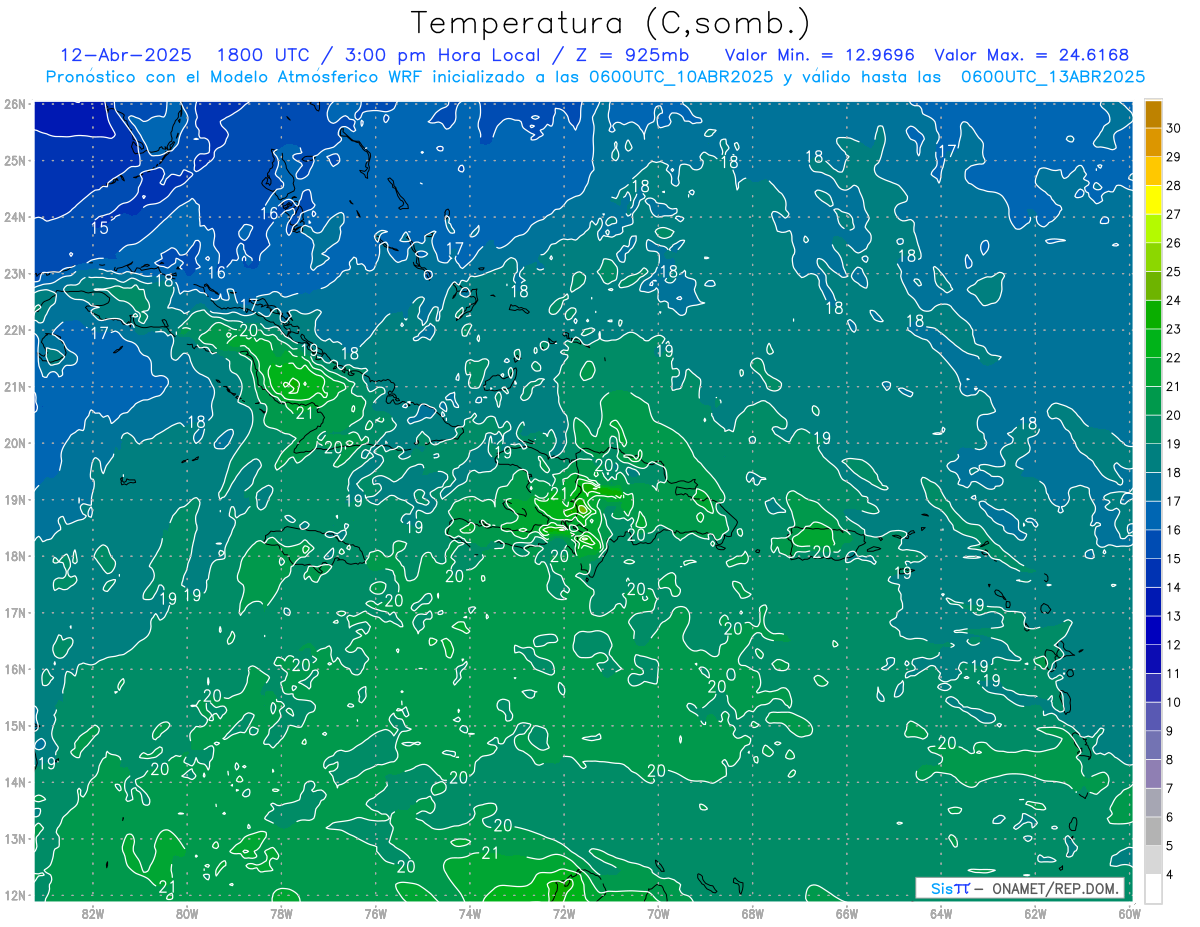Image resolution: width=1200 pixels, height=927 pixels.
Task: Select '0600UTC_13ABR2025' valid-until time text
Action: [1053, 77]
